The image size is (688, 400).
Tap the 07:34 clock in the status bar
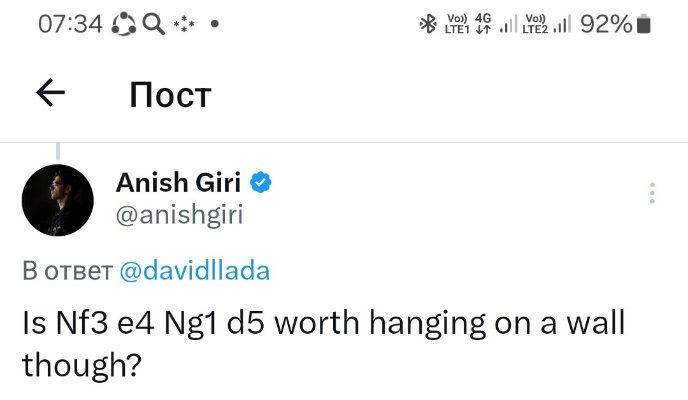coord(70,24)
